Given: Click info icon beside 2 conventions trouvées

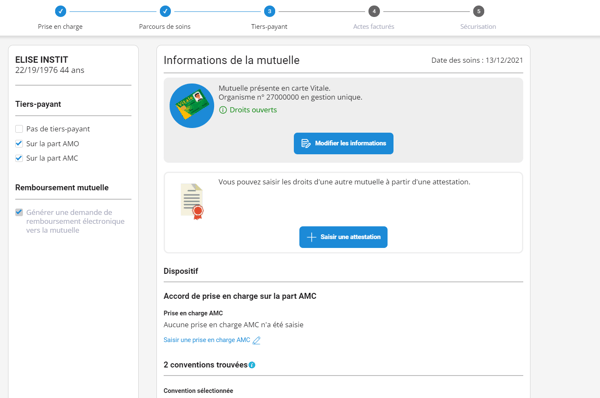Looking at the screenshot, I should (x=252, y=365).
